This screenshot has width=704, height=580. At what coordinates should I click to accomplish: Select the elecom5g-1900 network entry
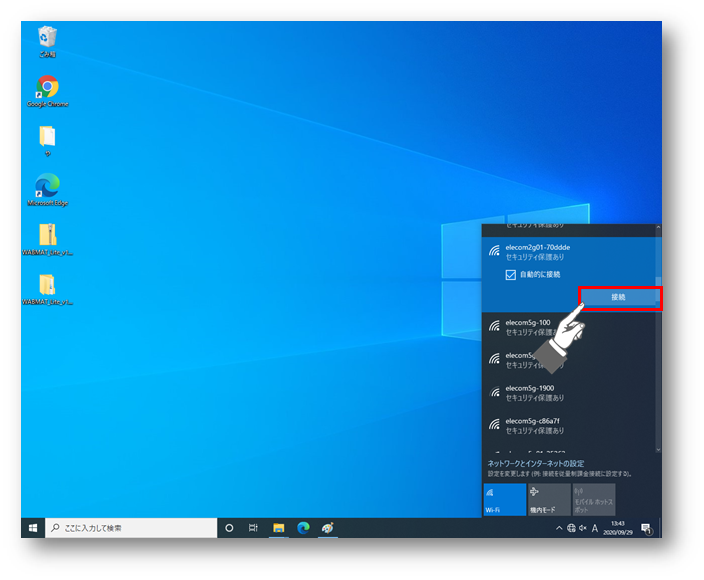pyautogui.click(x=568, y=393)
